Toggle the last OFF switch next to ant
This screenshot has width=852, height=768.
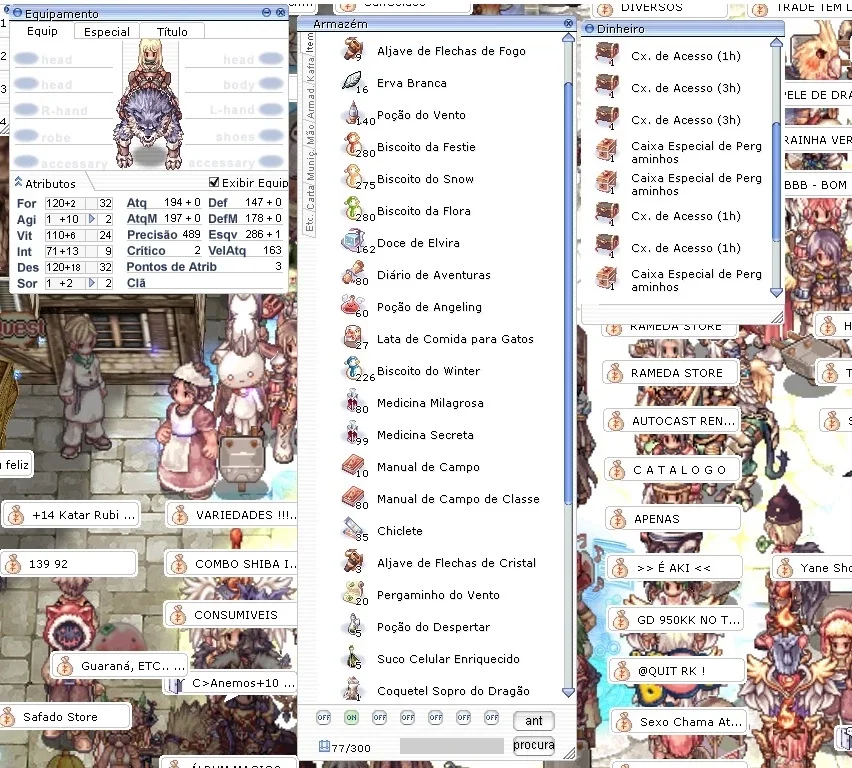tap(492, 717)
